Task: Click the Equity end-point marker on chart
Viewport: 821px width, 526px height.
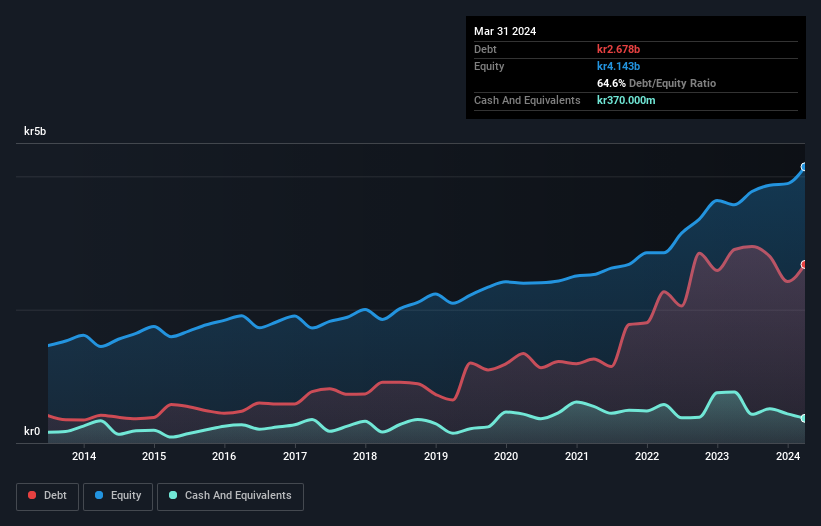Action: 804,167
